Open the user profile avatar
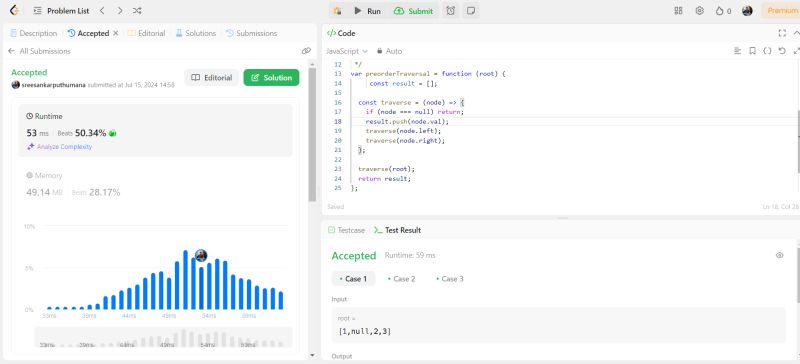This screenshot has height=364, width=800. coord(747,11)
